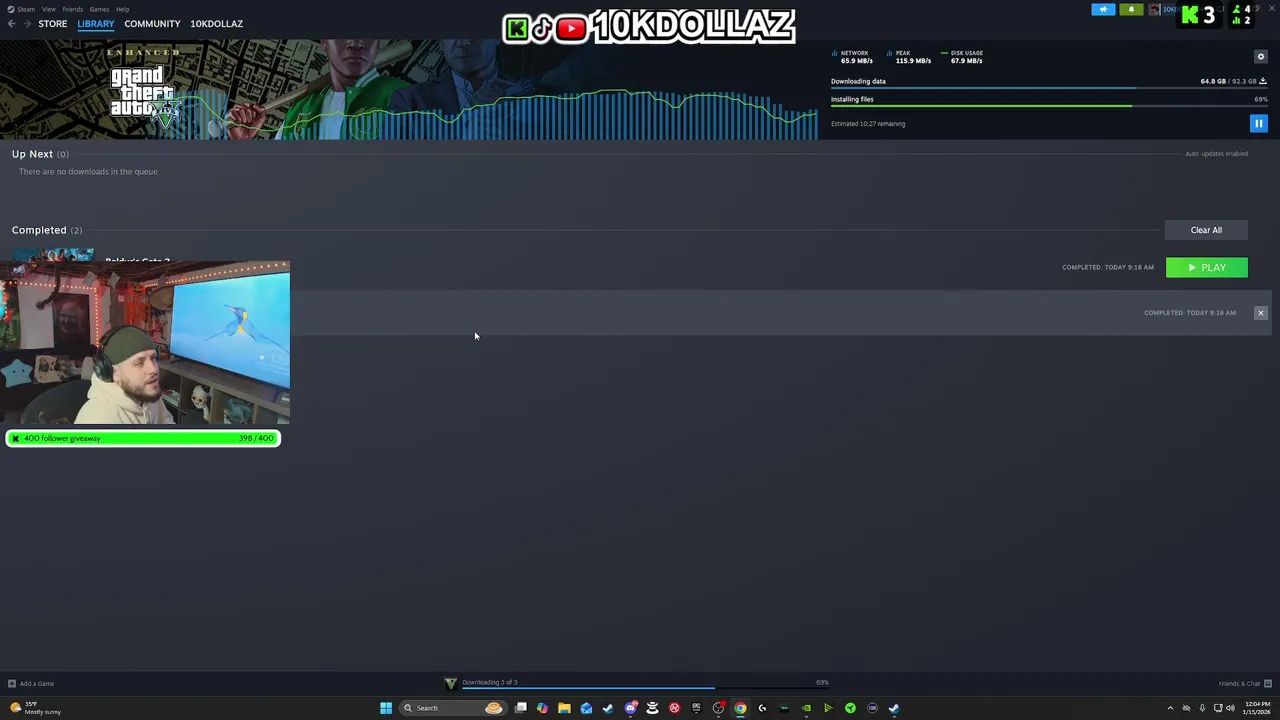Click the download arrow icon beside 92.3 GB
The image size is (1280, 720).
(x=1262, y=81)
